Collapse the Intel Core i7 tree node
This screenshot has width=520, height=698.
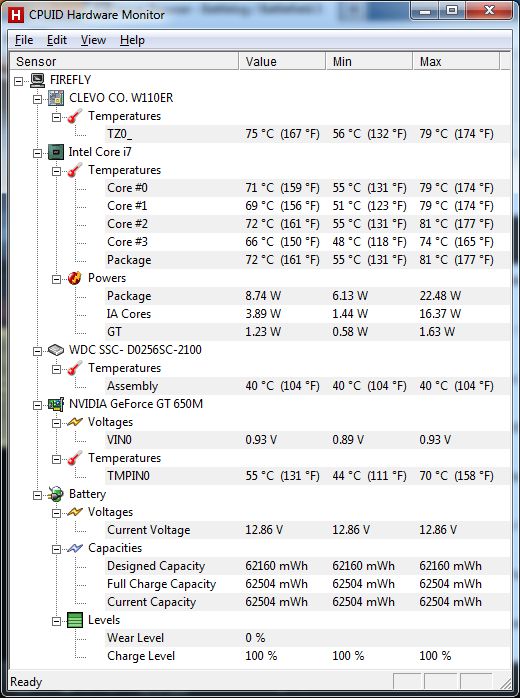click(38, 153)
